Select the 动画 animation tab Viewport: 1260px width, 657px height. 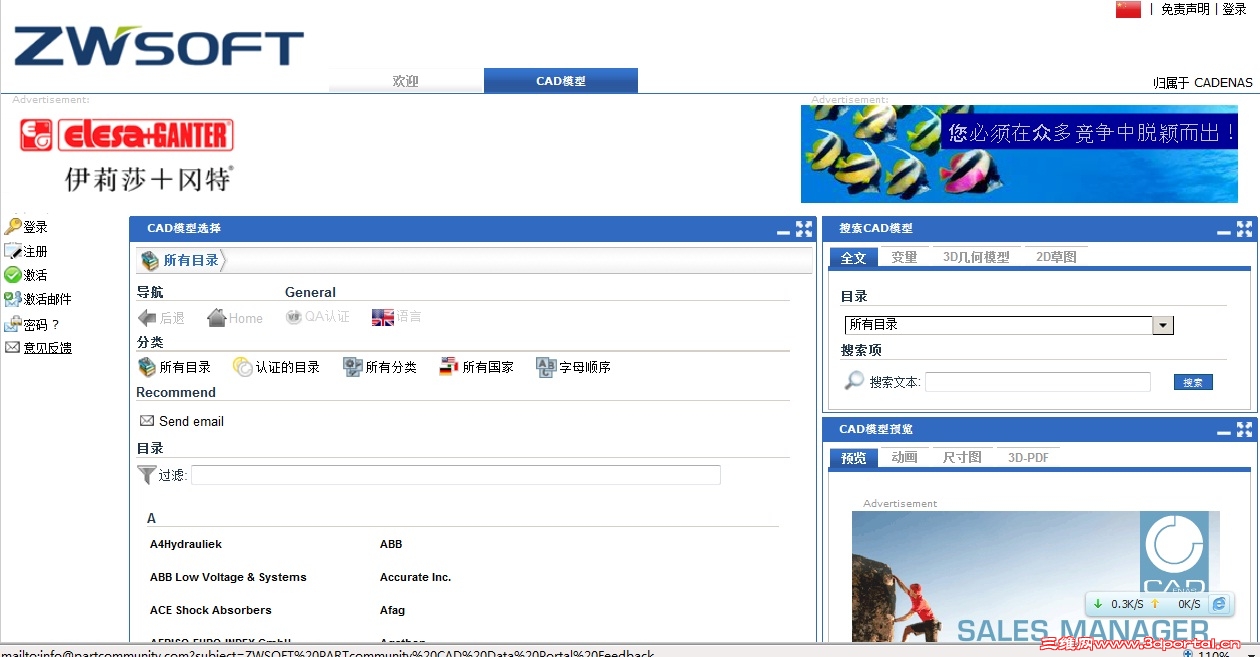(x=904, y=457)
